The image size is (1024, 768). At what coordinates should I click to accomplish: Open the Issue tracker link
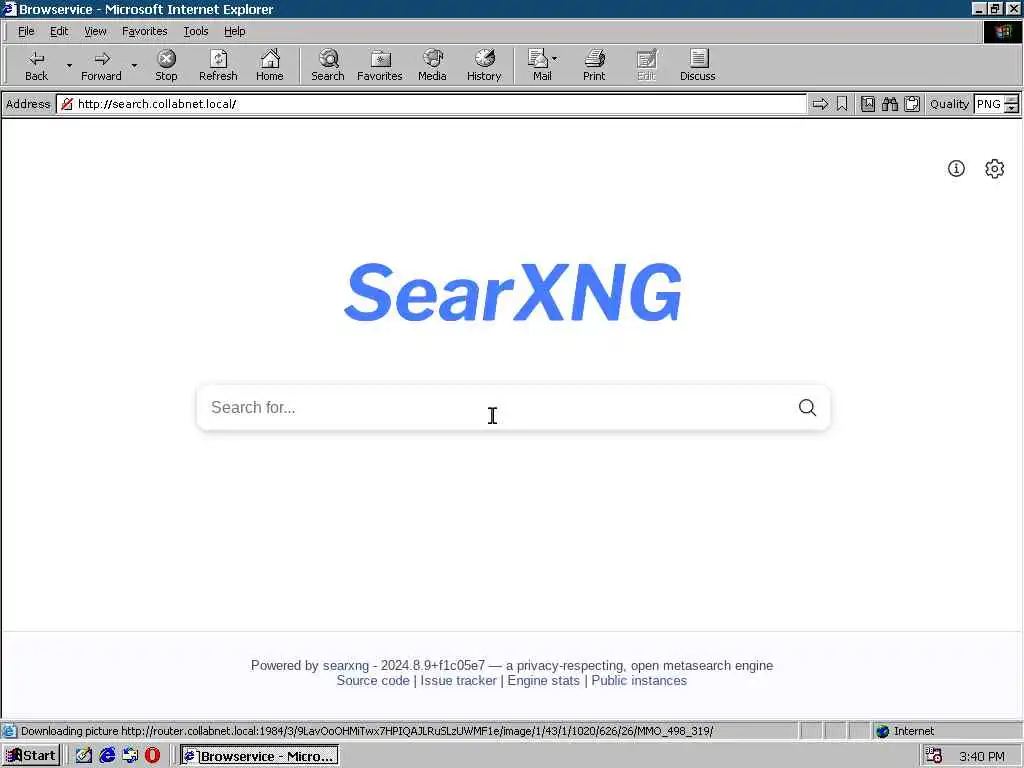[458, 680]
